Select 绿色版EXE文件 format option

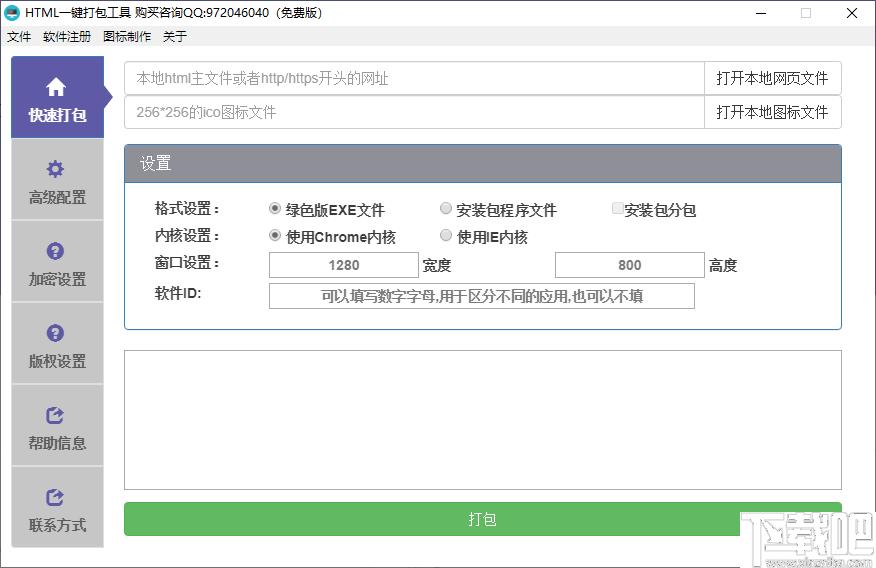click(275, 209)
